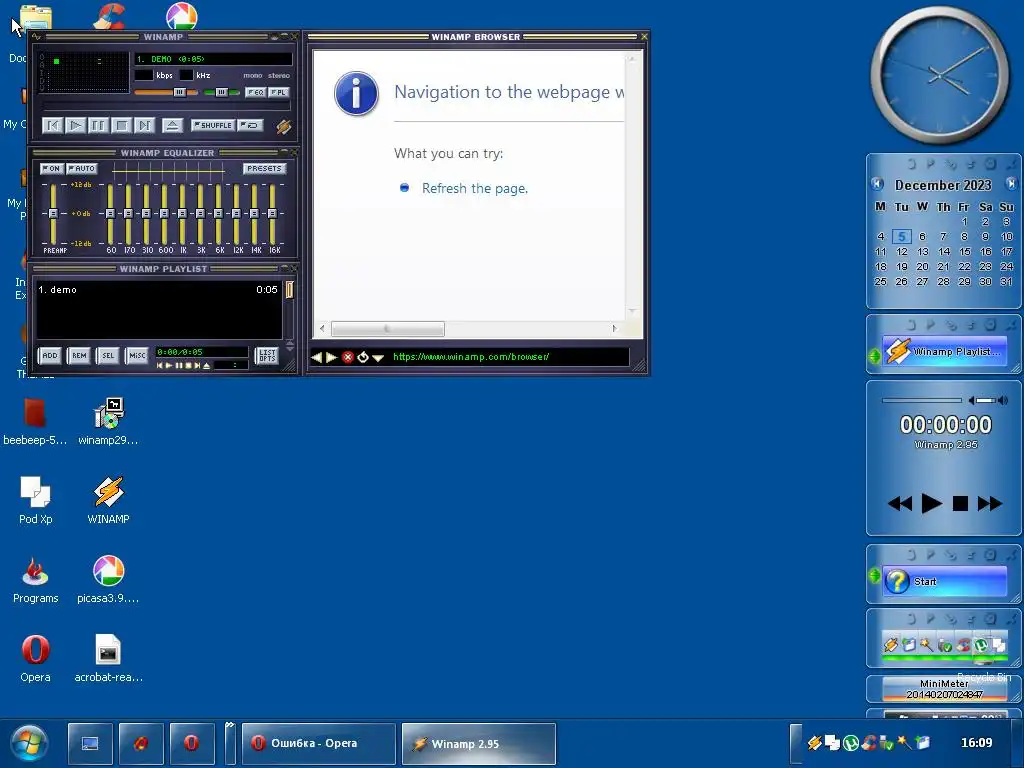
Task: Click Back arrow in Winamp Browser
Action: (316, 357)
